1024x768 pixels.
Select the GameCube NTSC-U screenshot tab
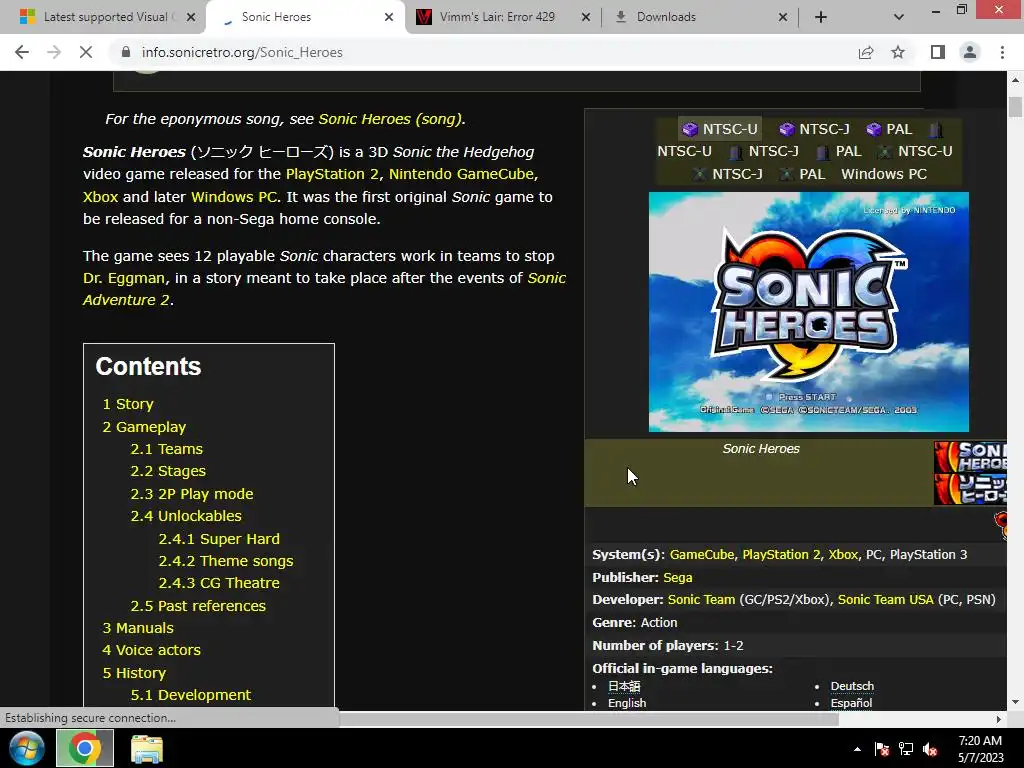click(720, 129)
